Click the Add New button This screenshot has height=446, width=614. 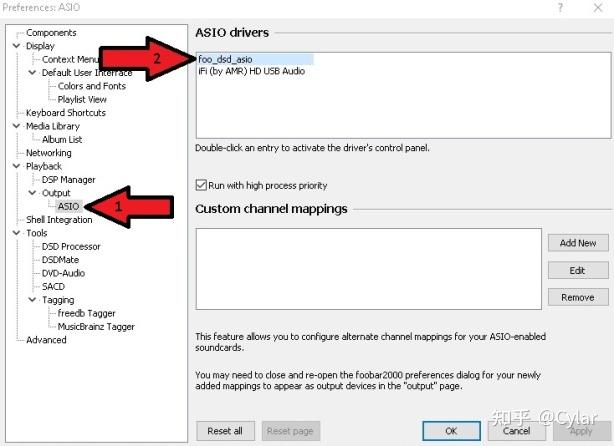click(x=577, y=243)
